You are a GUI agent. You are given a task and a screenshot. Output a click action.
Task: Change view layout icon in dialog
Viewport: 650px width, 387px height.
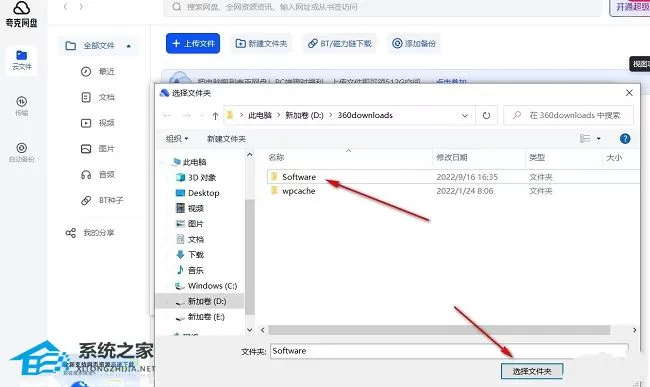click(x=585, y=138)
